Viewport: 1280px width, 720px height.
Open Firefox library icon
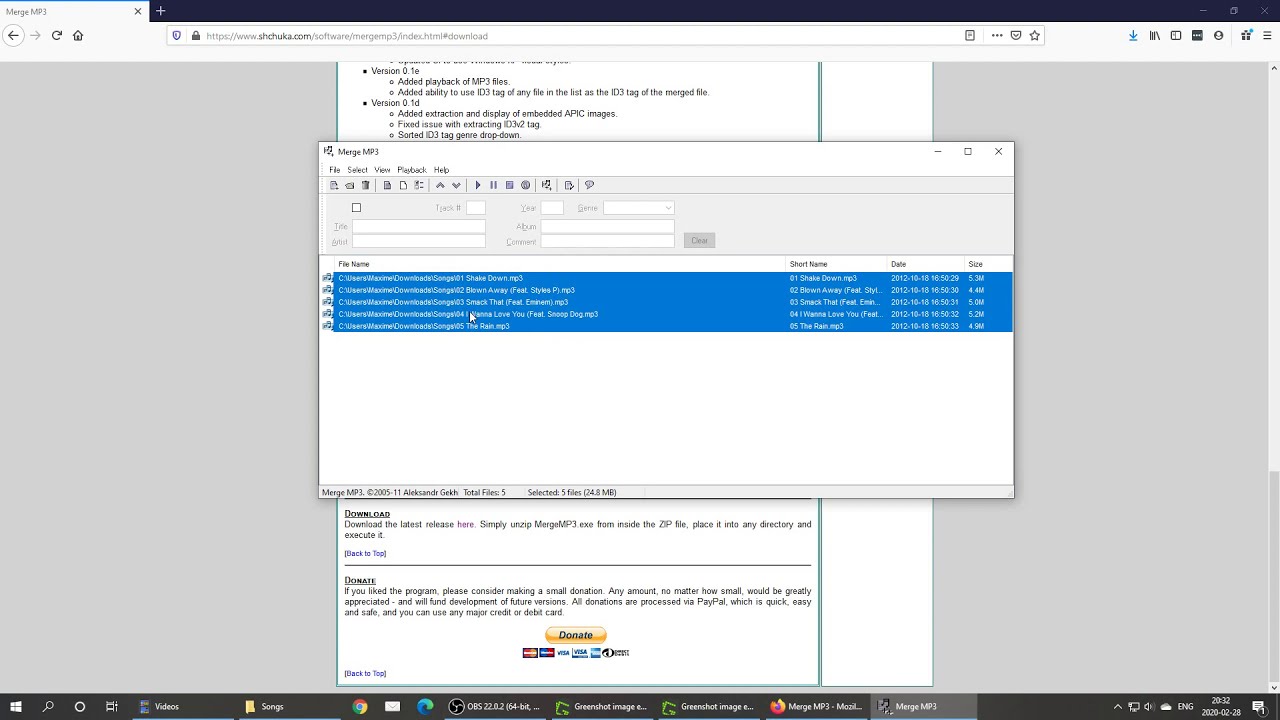point(1154,35)
